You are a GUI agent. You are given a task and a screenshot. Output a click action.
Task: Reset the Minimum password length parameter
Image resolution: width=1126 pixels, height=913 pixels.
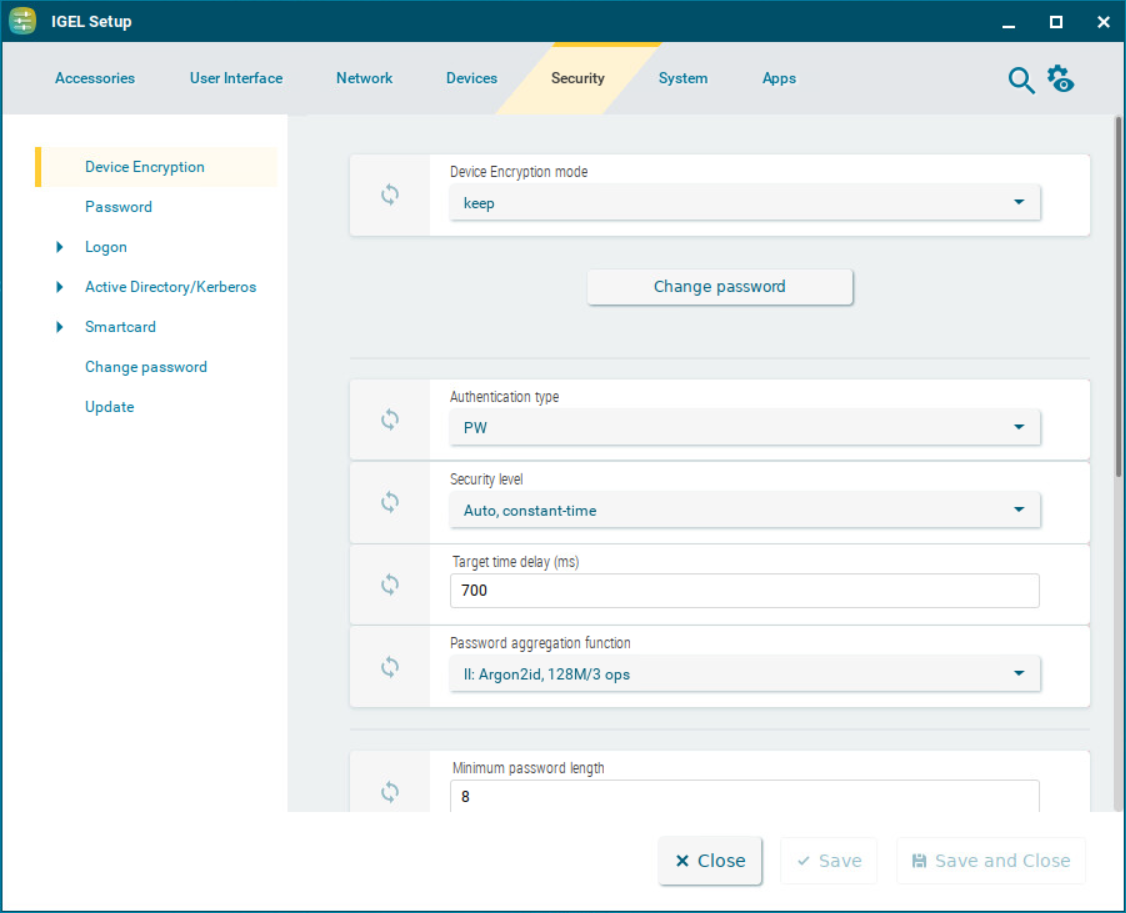pos(390,792)
